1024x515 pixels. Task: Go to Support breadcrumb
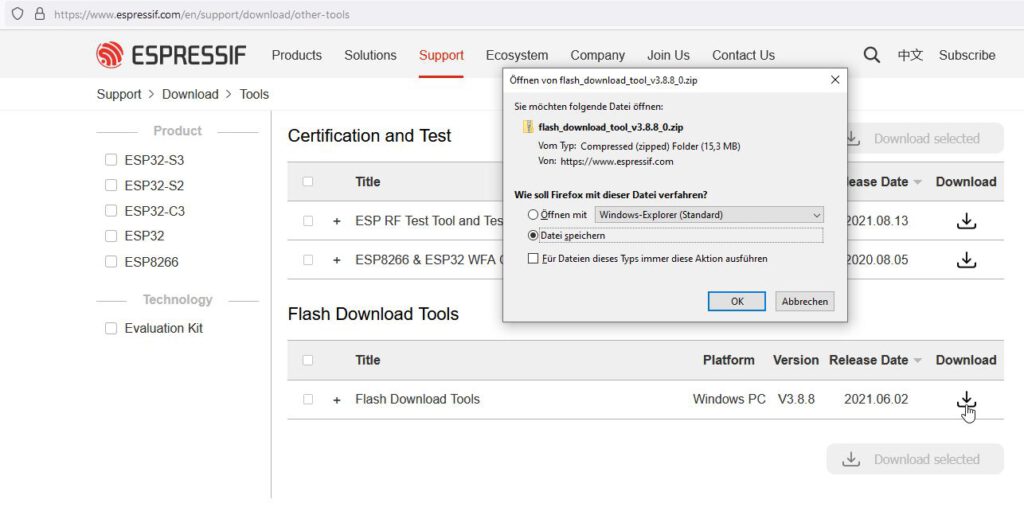point(119,94)
